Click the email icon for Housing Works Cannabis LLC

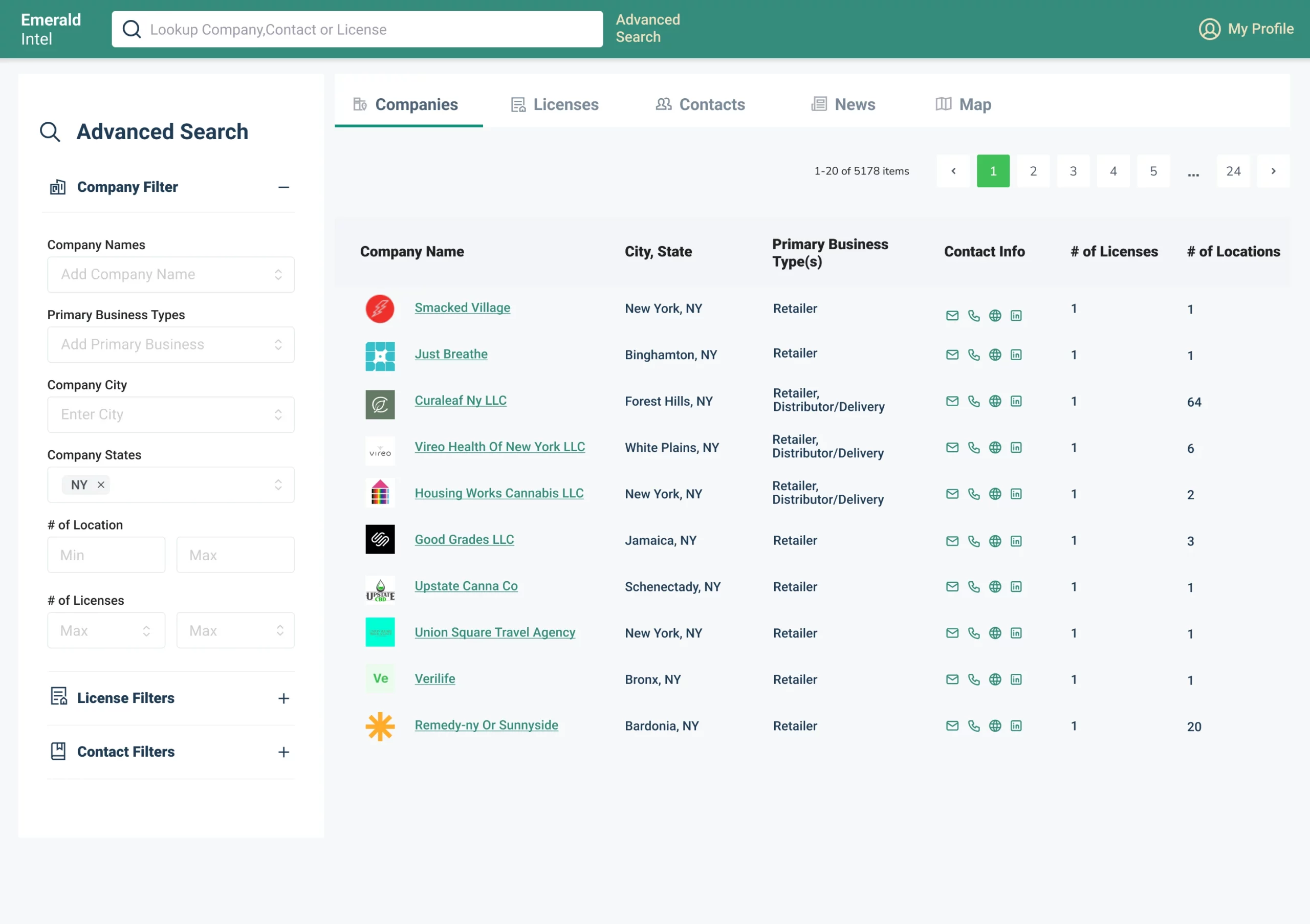pos(952,494)
